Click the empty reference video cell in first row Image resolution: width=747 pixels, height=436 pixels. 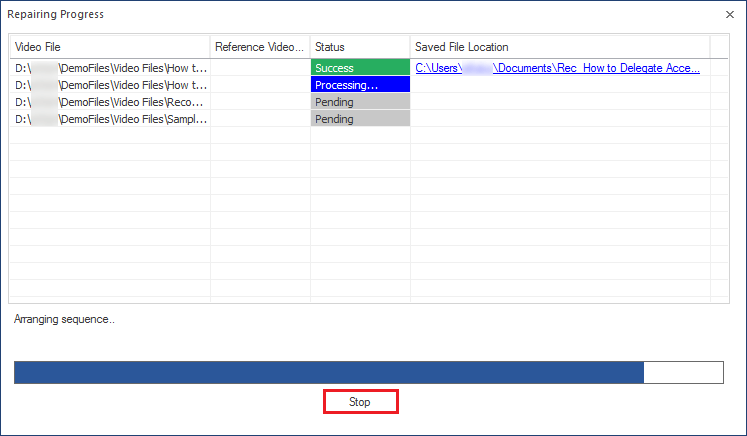[260, 68]
